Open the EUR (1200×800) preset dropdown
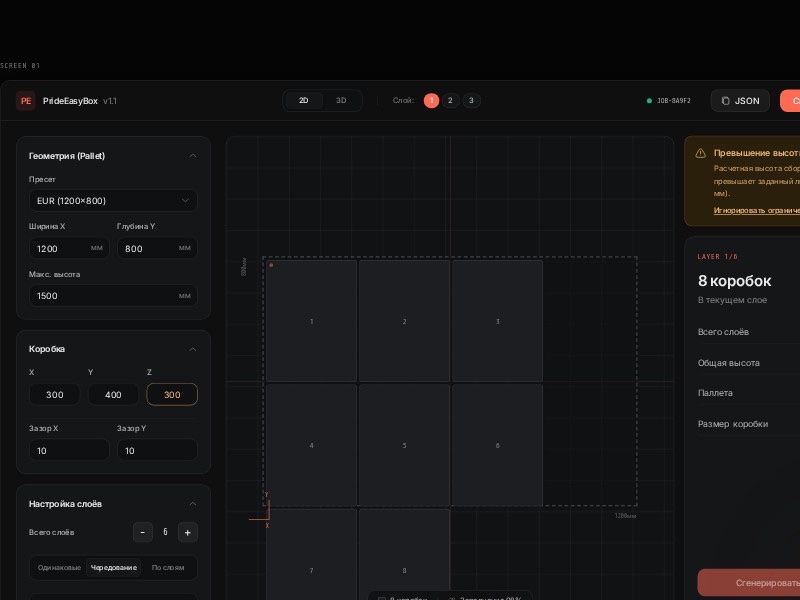 (x=112, y=201)
